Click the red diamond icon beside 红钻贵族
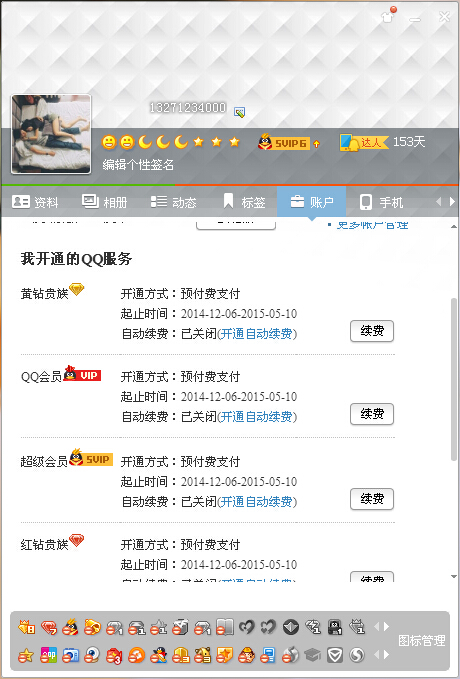Viewport: 460px width, 679px height. coord(76,540)
